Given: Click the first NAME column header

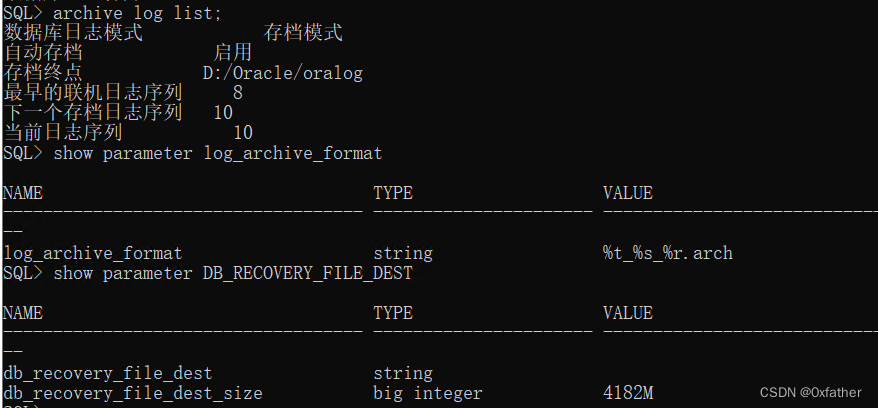Looking at the screenshot, I should coord(23,193).
